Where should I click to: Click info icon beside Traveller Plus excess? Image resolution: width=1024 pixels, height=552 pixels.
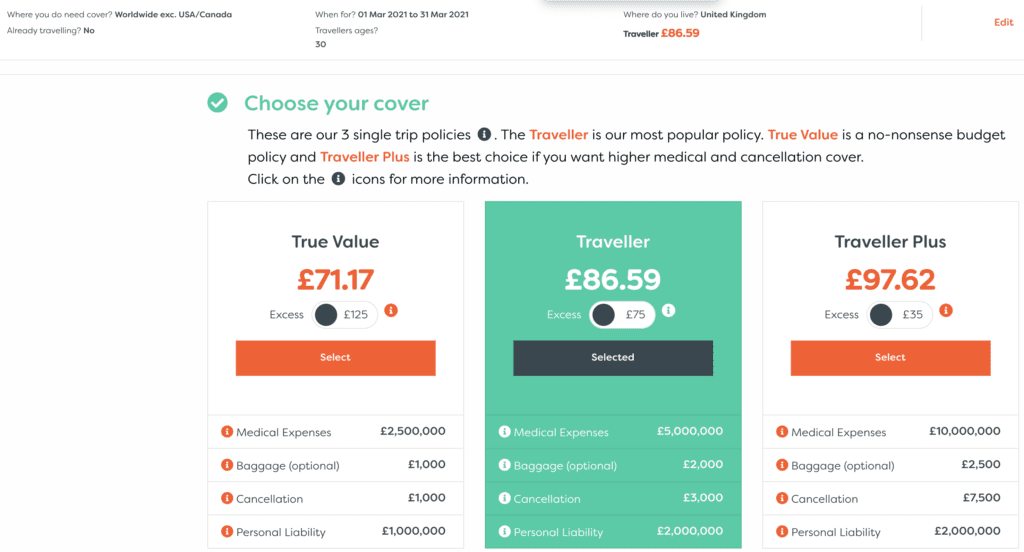coord(946,311)
